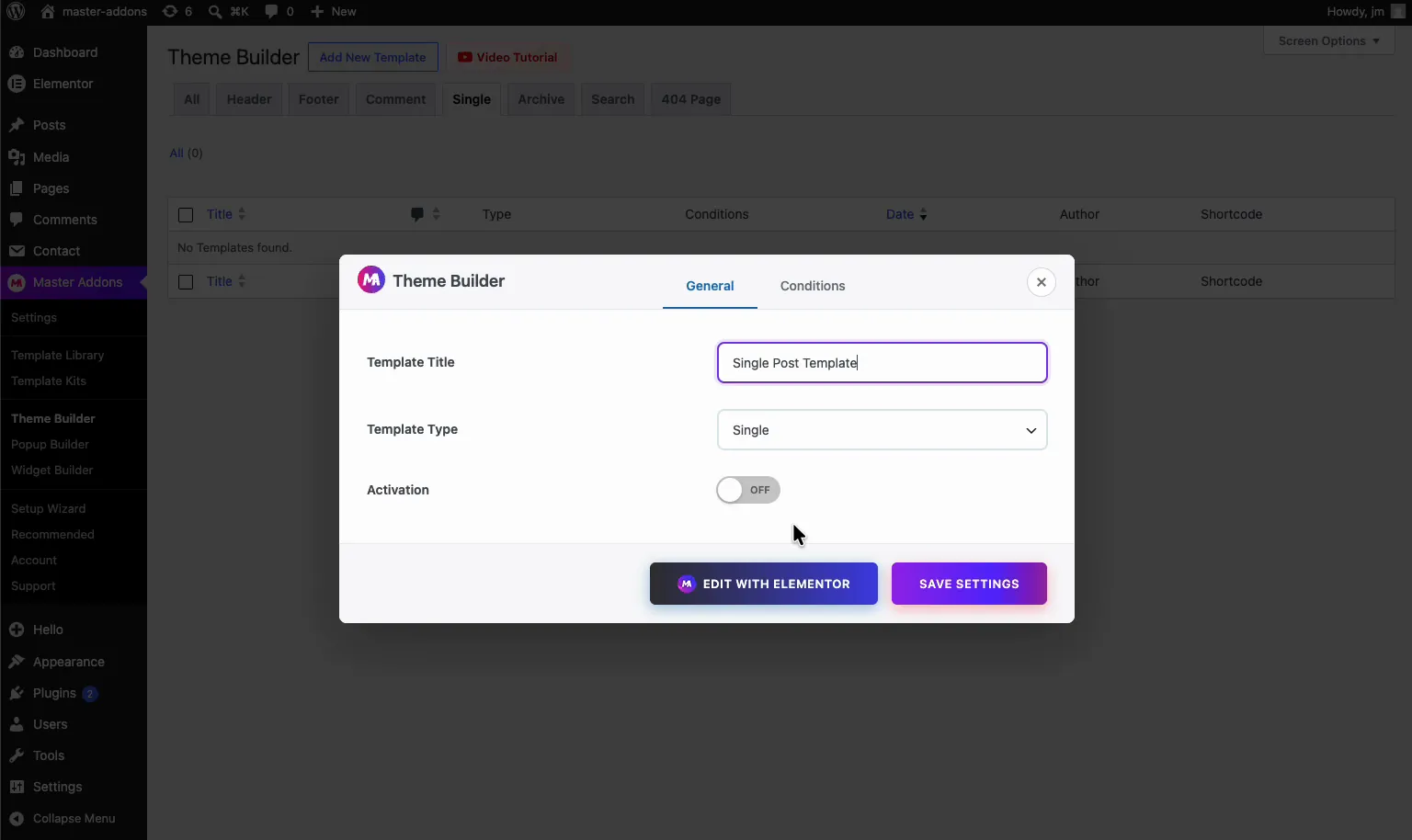Click the All (0) view link

pyautogui.click(x=186, y=153)
